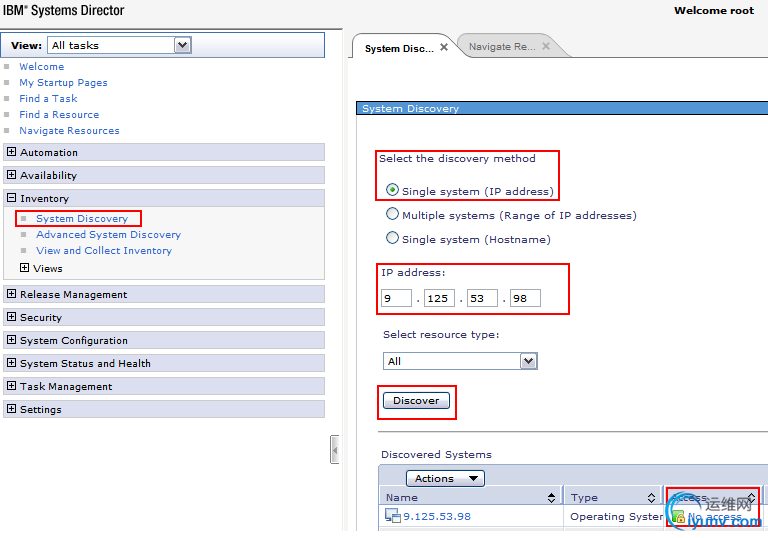Screen dimensions: 768x538
Task: Open Find a Resource link
Action: click(59, 115)
